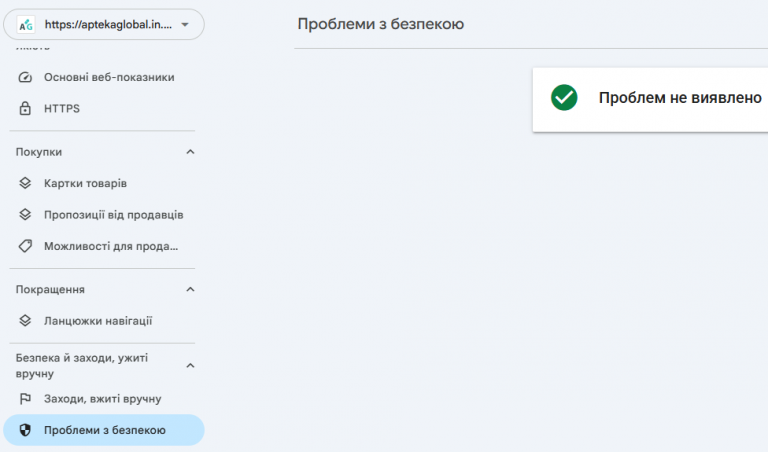
Task: Click the Покупки section header text
Action: point(39,152)
